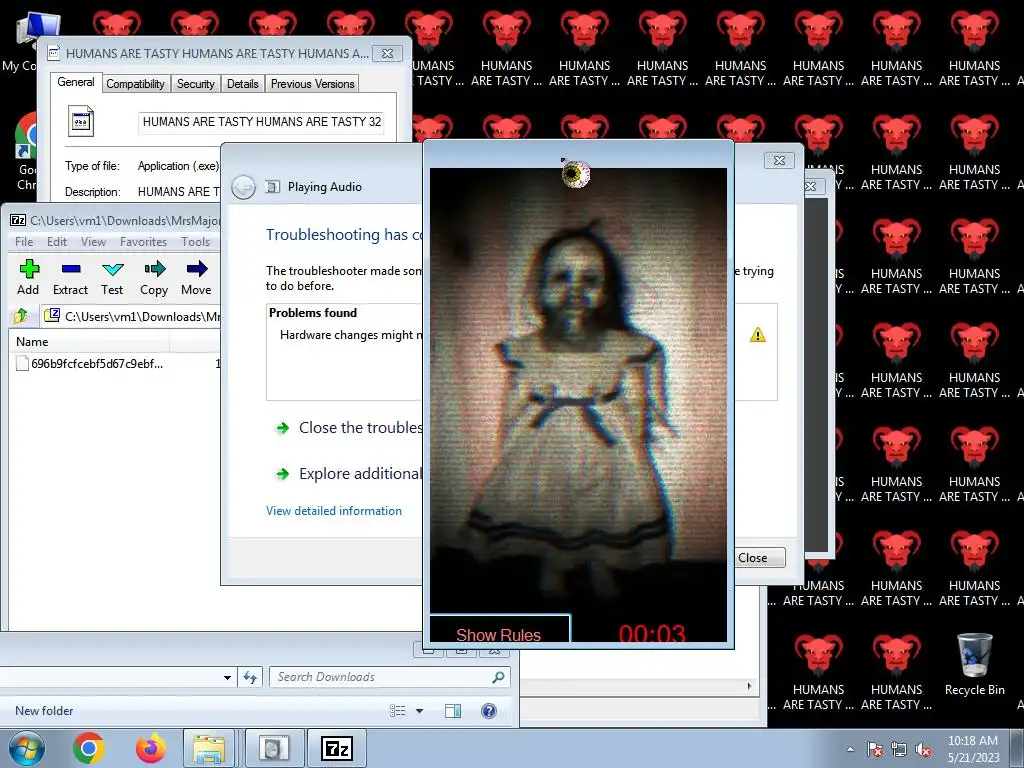Click the muted volume icon in tray

[x=923, y=750]
